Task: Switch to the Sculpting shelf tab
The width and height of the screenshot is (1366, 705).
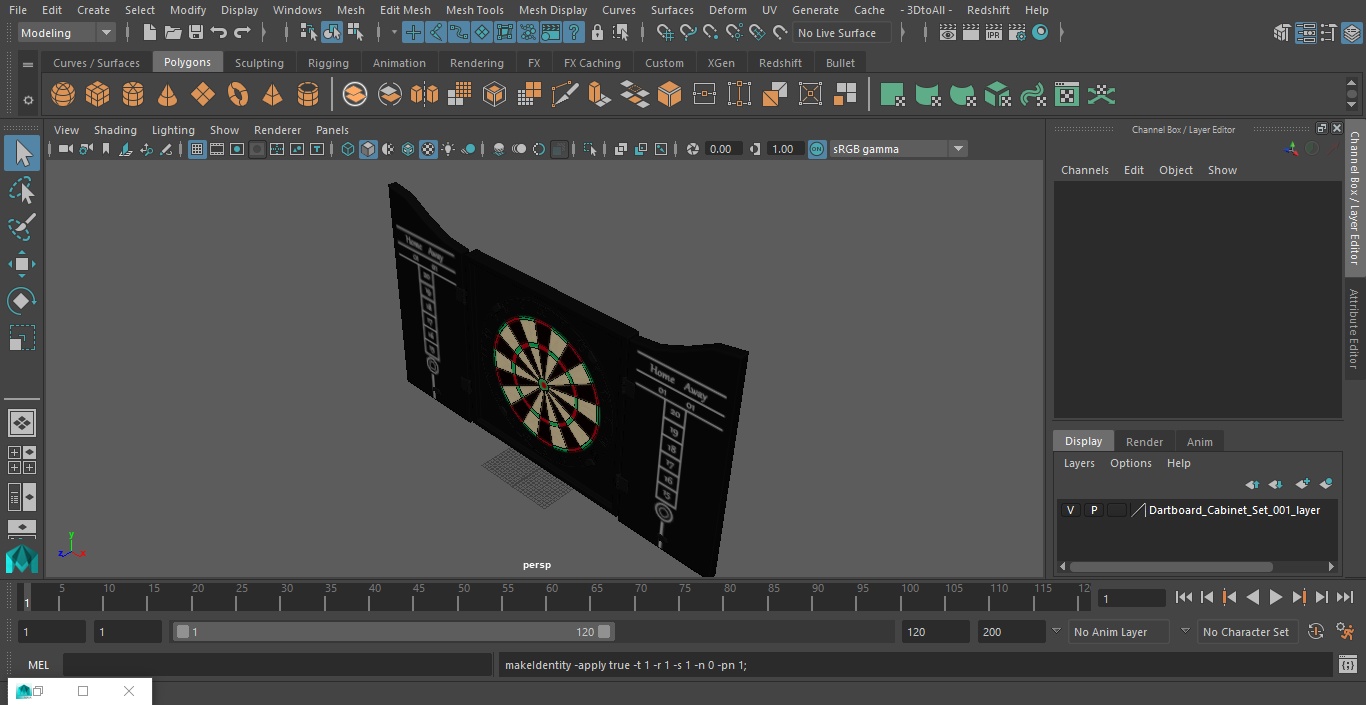Action: (259, 63)
